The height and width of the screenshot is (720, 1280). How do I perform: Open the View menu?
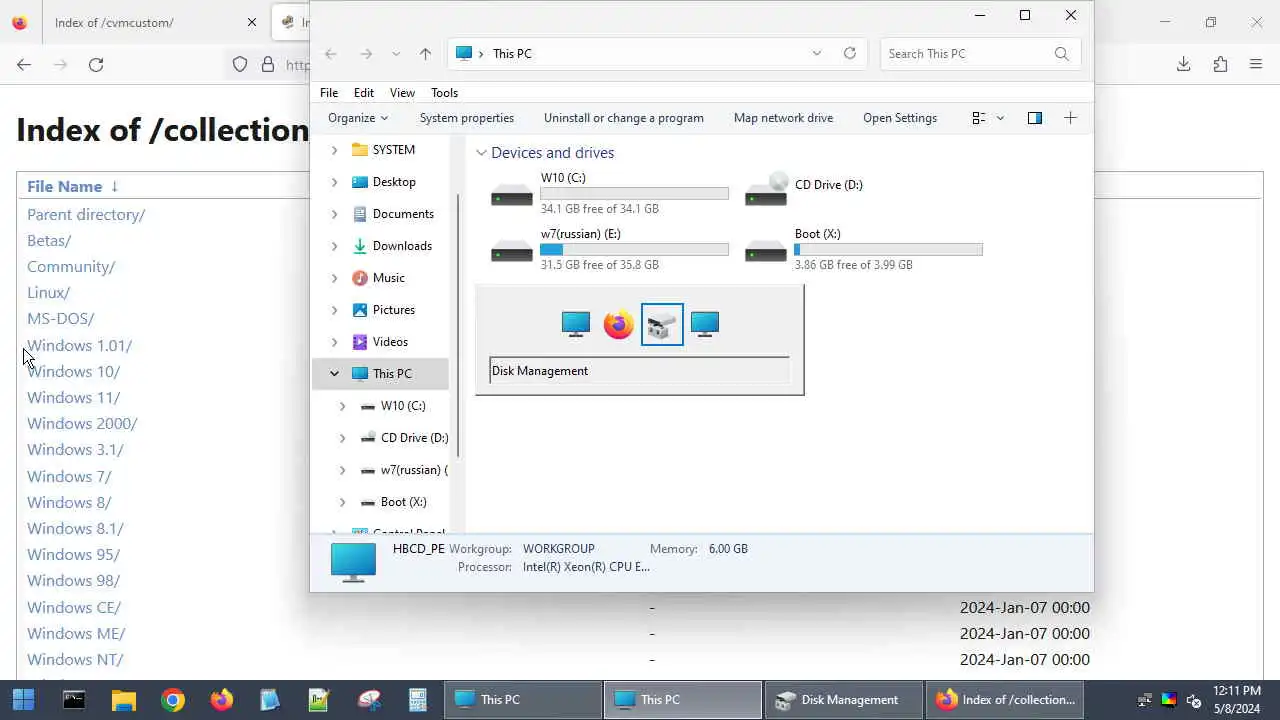click(402, 93)
